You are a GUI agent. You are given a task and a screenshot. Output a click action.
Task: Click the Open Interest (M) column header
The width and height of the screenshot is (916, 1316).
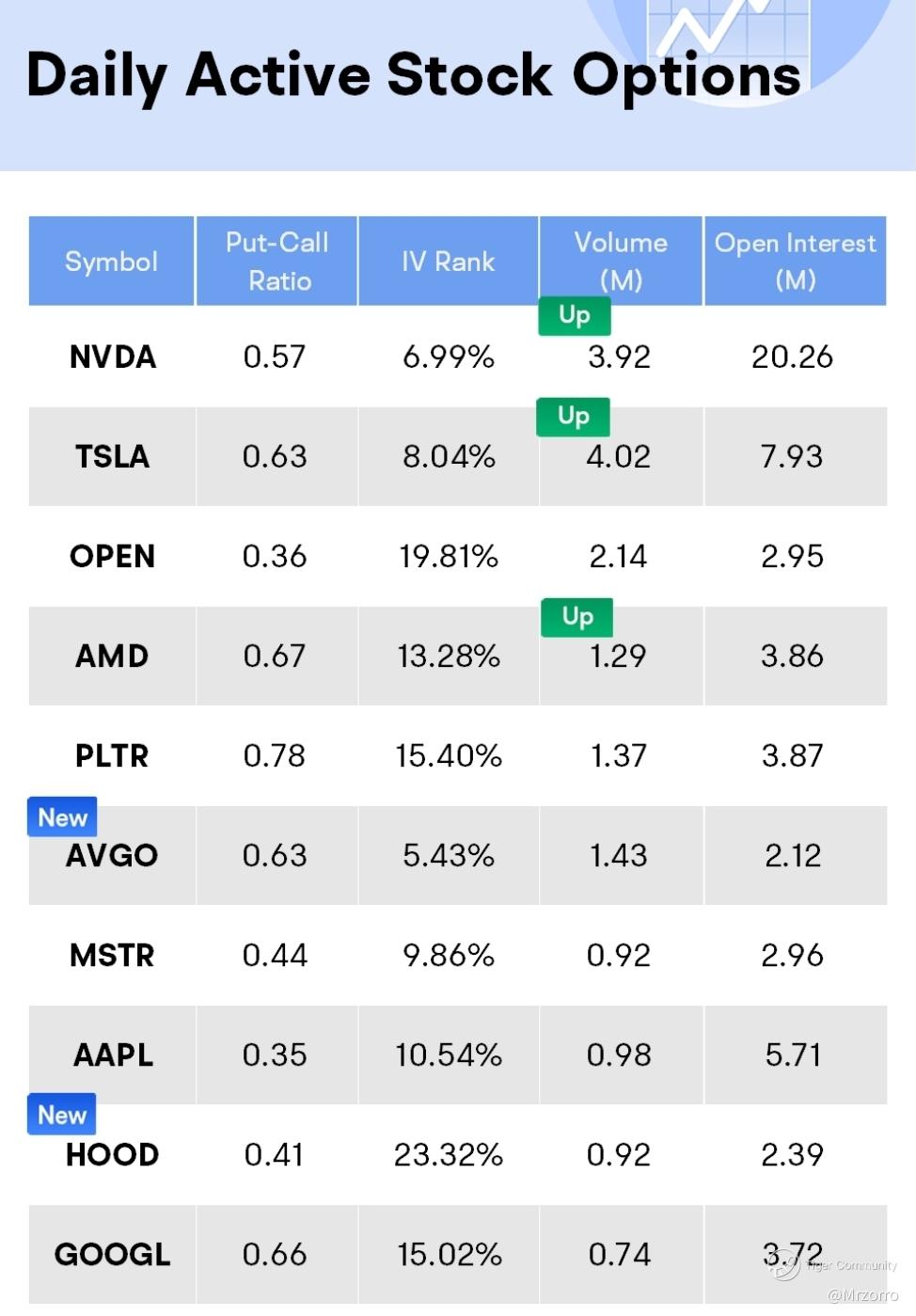coord(795,262)
